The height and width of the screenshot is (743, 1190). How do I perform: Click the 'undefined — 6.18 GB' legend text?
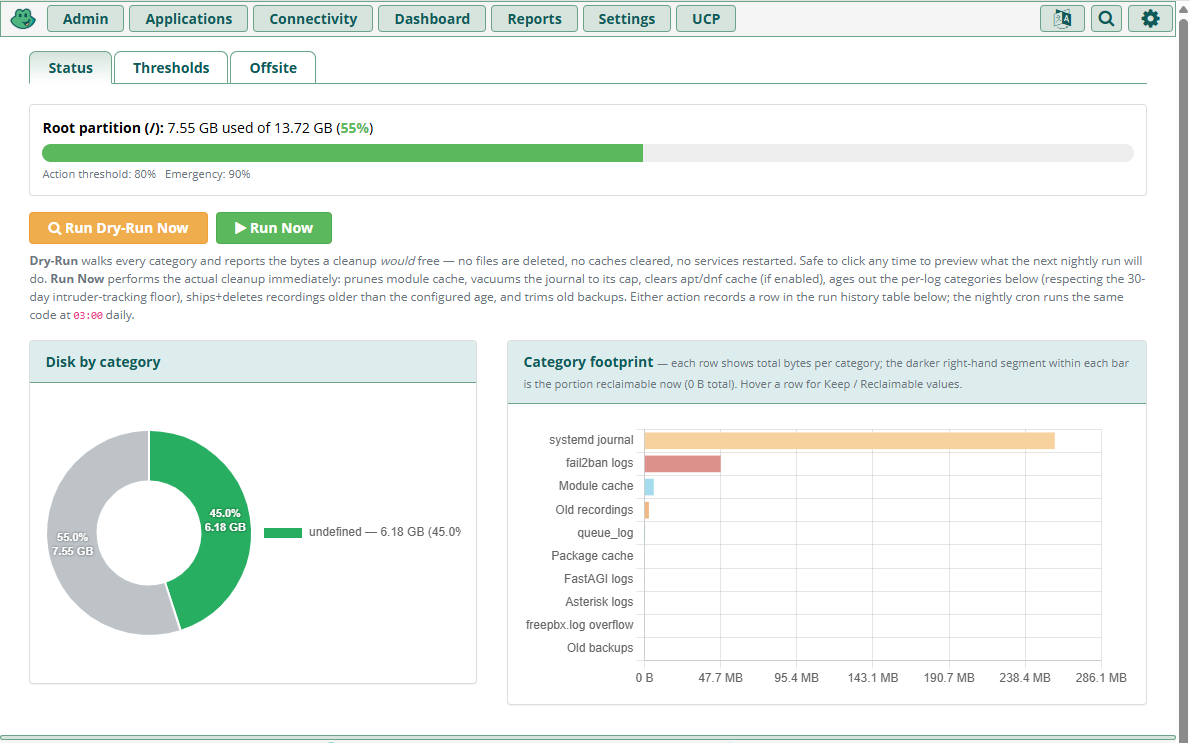pos(384,532)
